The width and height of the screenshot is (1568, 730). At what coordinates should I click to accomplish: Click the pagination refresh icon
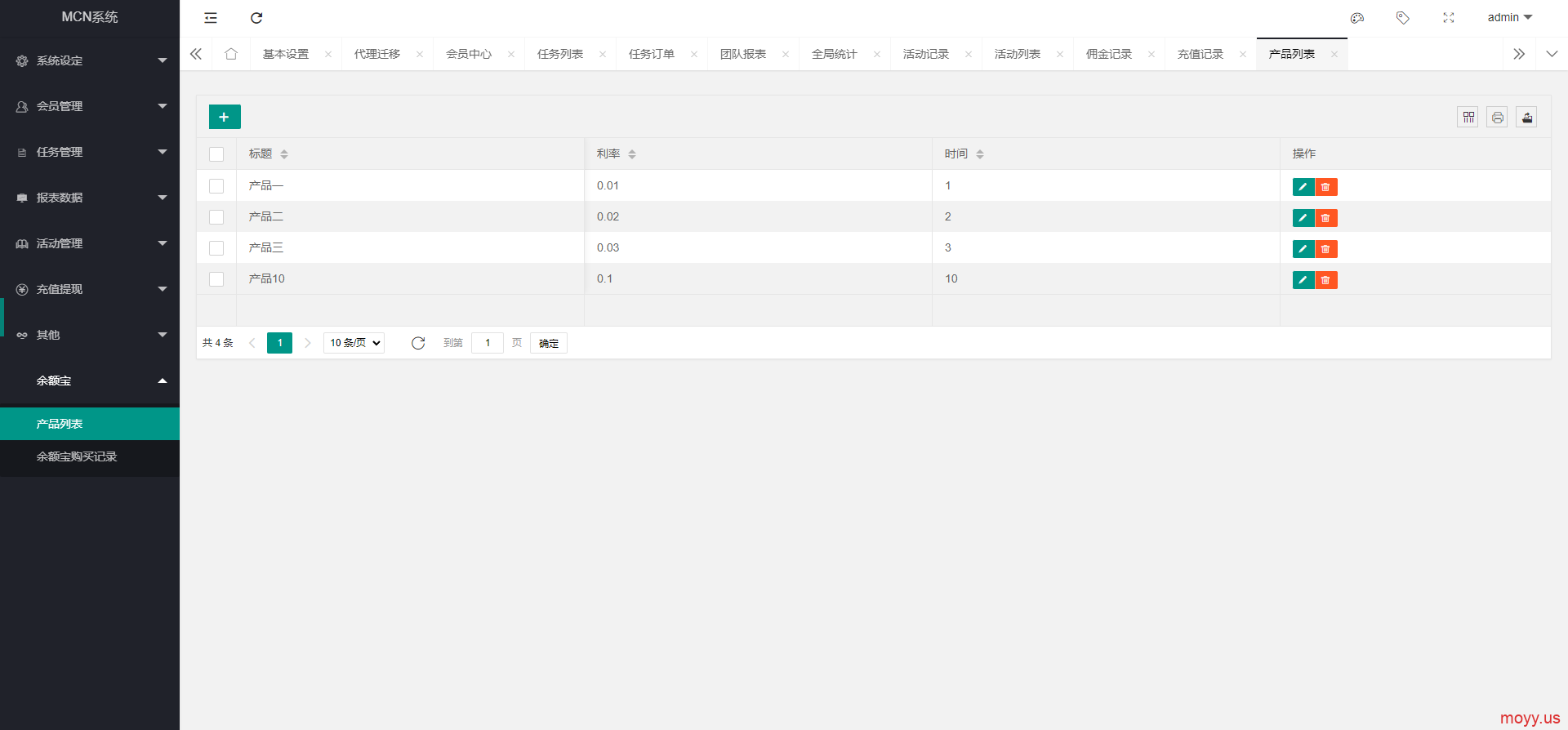tap(418, 343)
